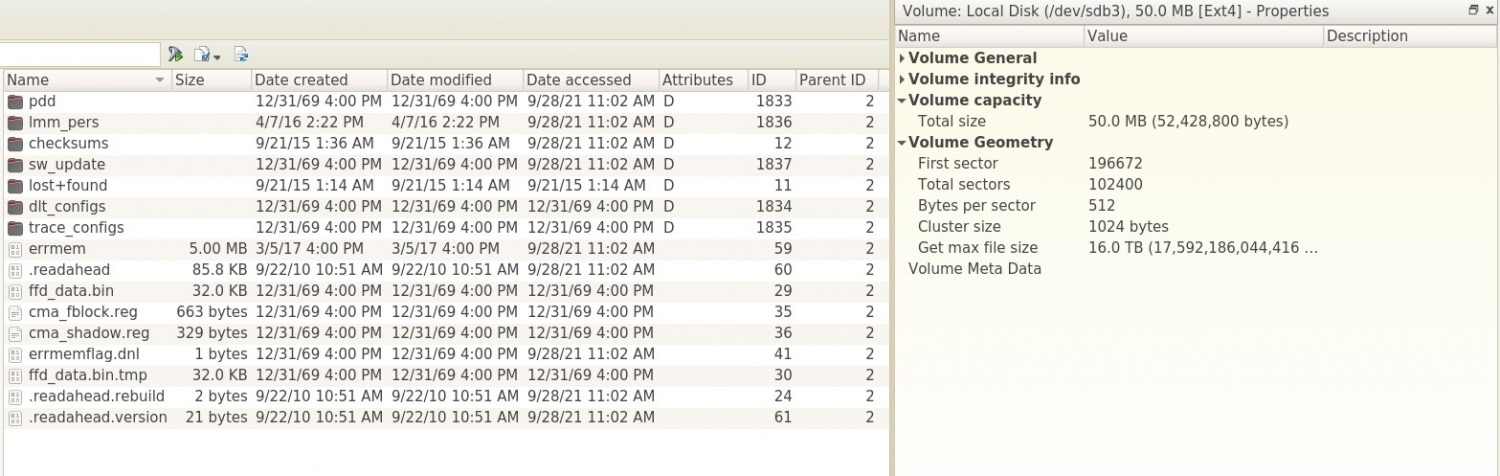
Task: Click the ID cell 1836 for lmm_pers
Action: (x=774, y=122)
